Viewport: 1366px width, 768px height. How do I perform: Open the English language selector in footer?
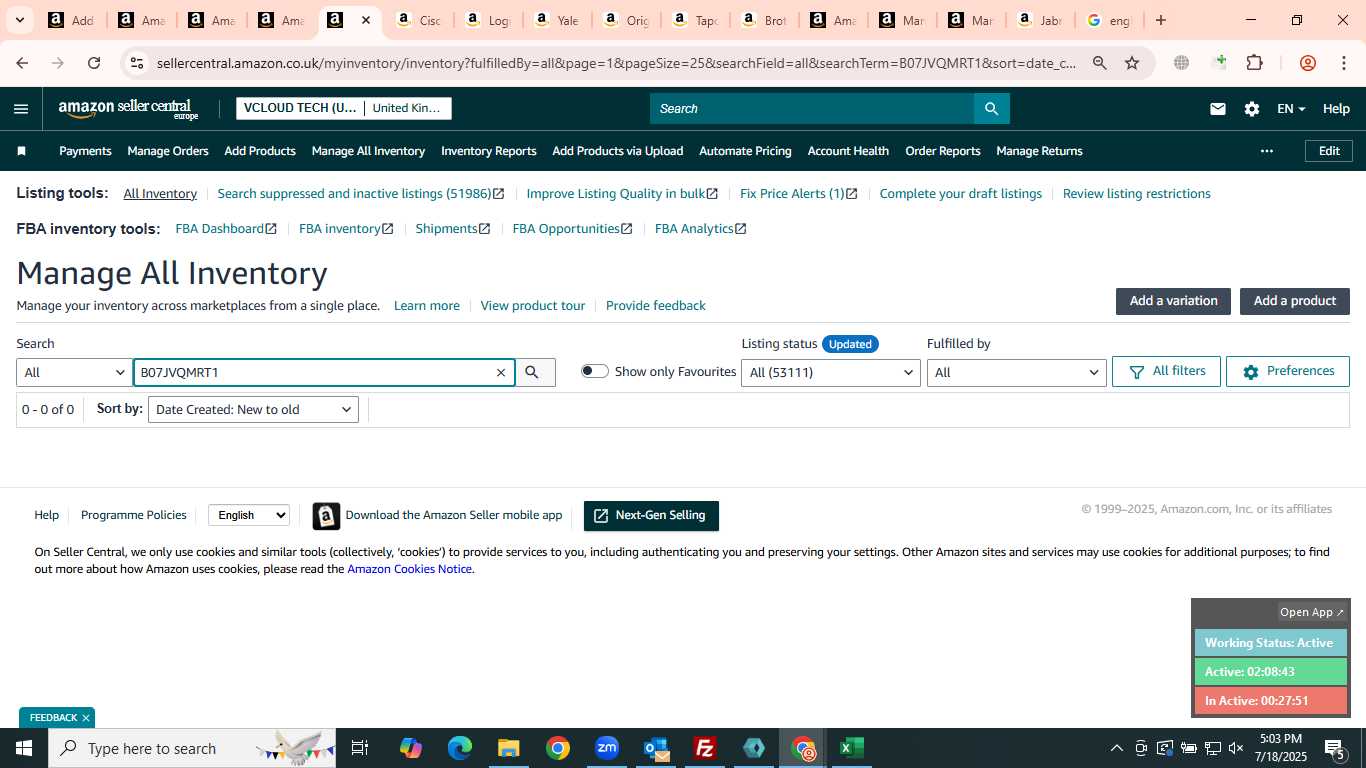tap(249, 515)
